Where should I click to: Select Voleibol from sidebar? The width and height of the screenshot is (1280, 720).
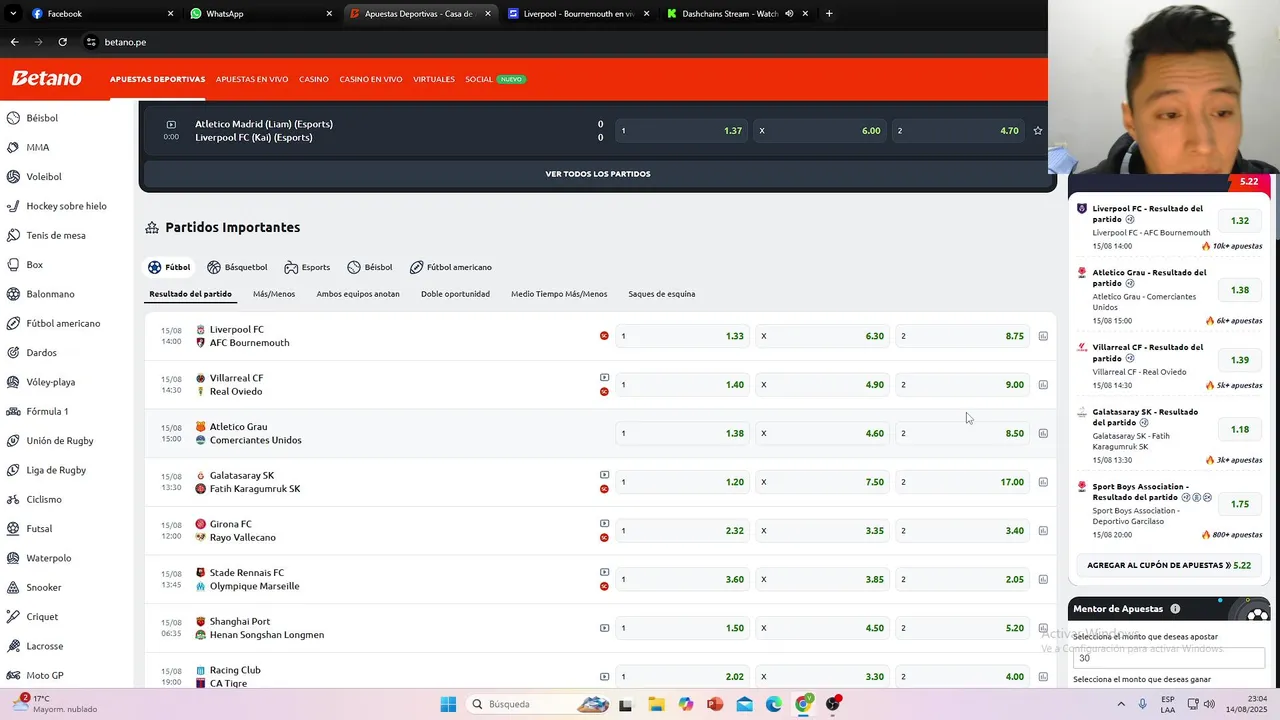tap(44, 177)
